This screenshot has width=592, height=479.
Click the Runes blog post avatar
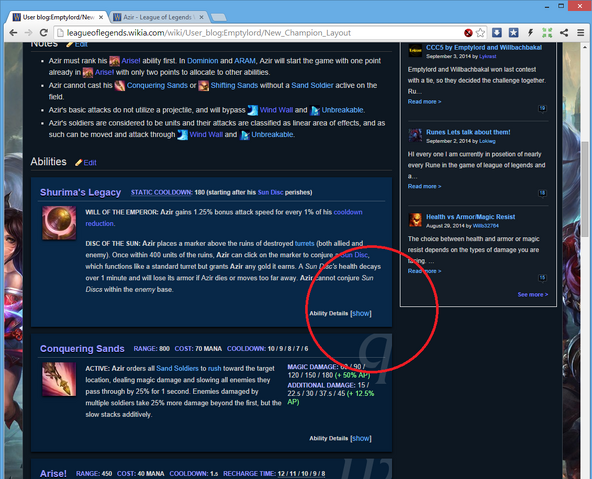(x=415, y=135)
